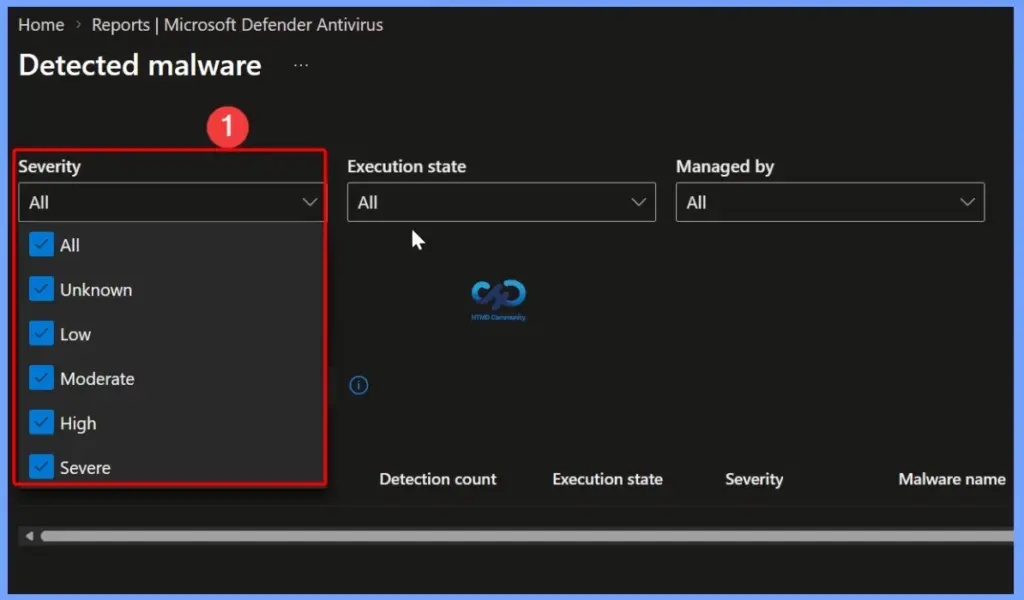Sort by Severity column header
The width and height of the screenshot is (1024, 600).
[754, 479]
